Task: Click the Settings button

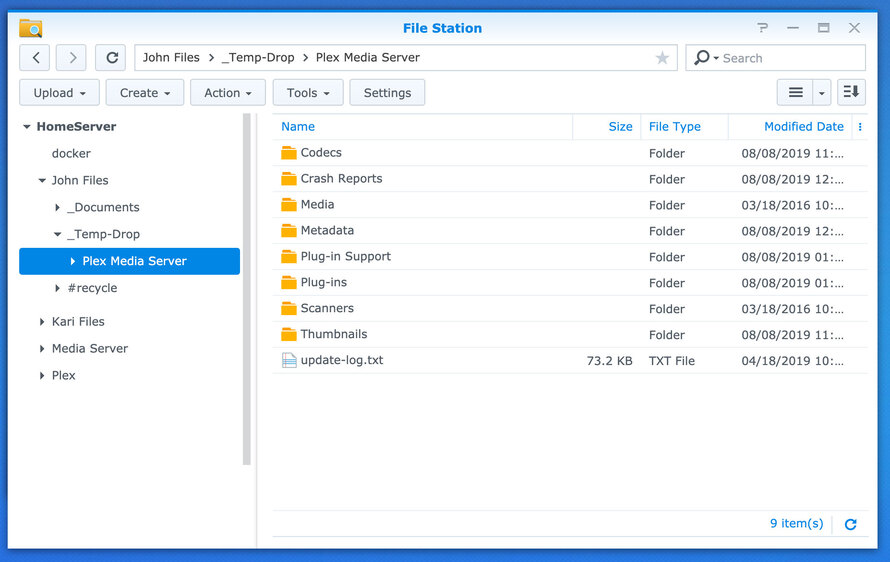Action: (387, 93)
